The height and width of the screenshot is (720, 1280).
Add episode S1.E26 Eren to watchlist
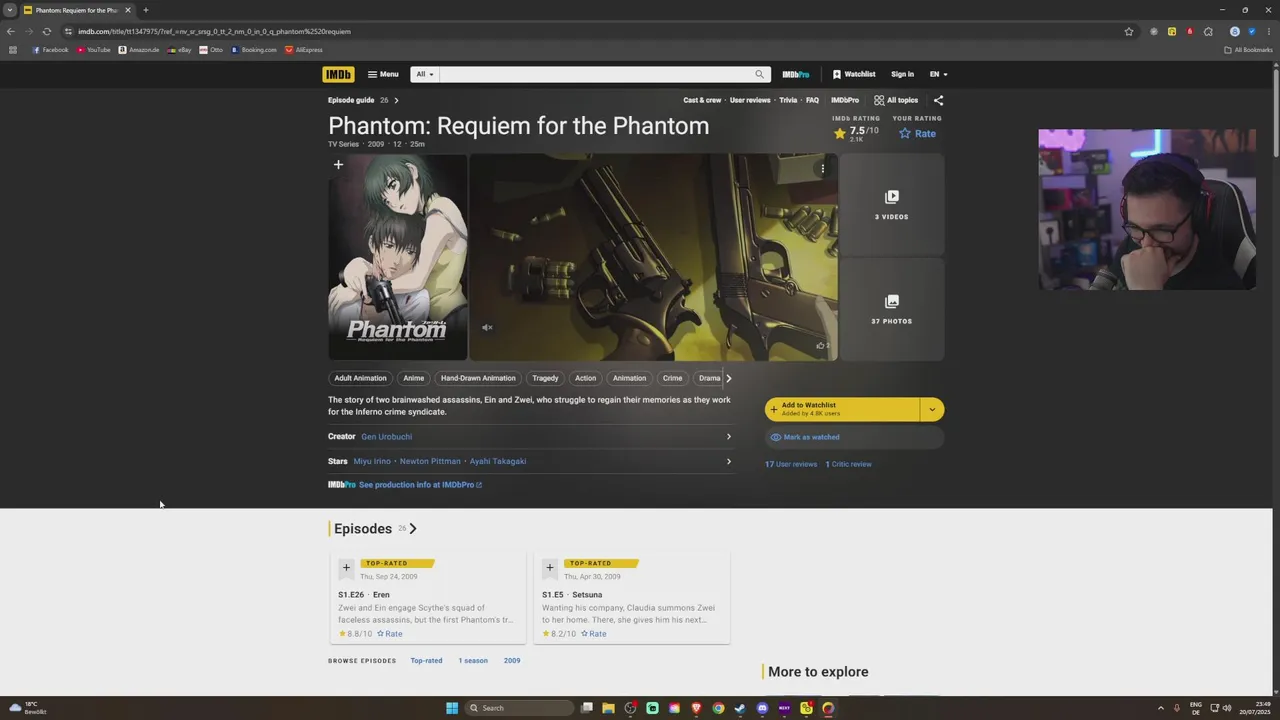point(346,568)
